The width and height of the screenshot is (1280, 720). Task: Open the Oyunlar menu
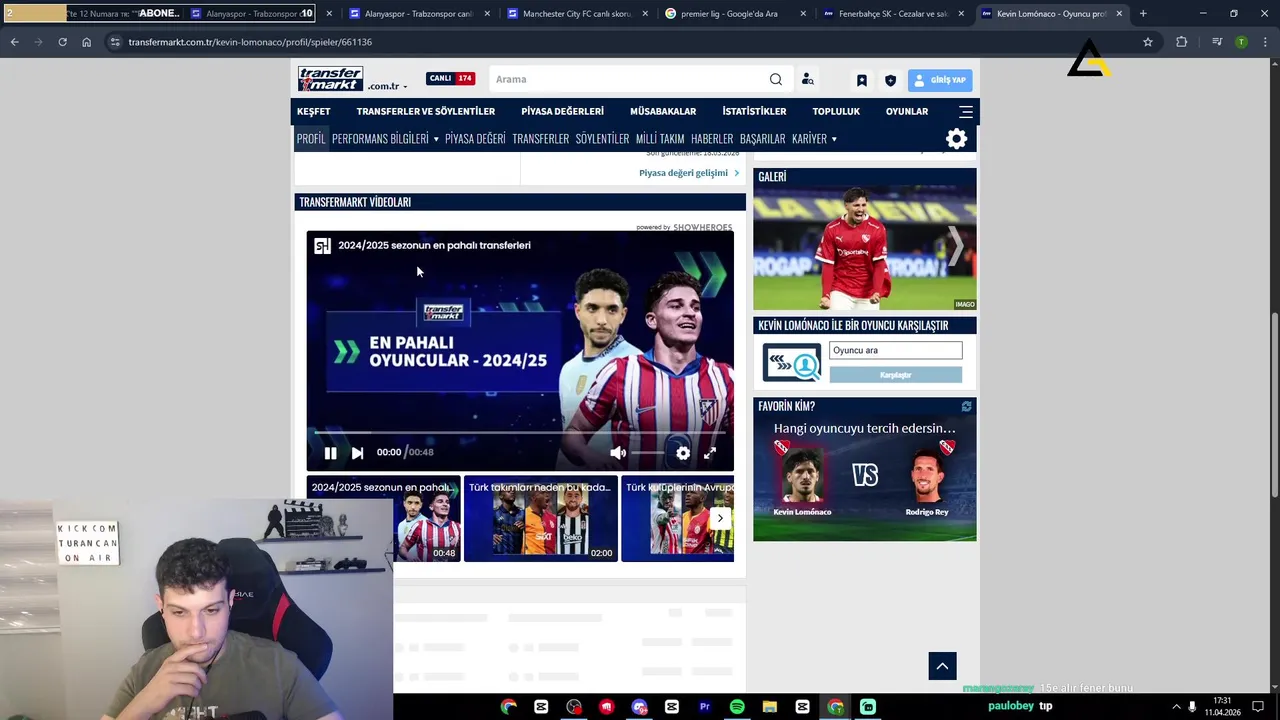pos(907,111)
